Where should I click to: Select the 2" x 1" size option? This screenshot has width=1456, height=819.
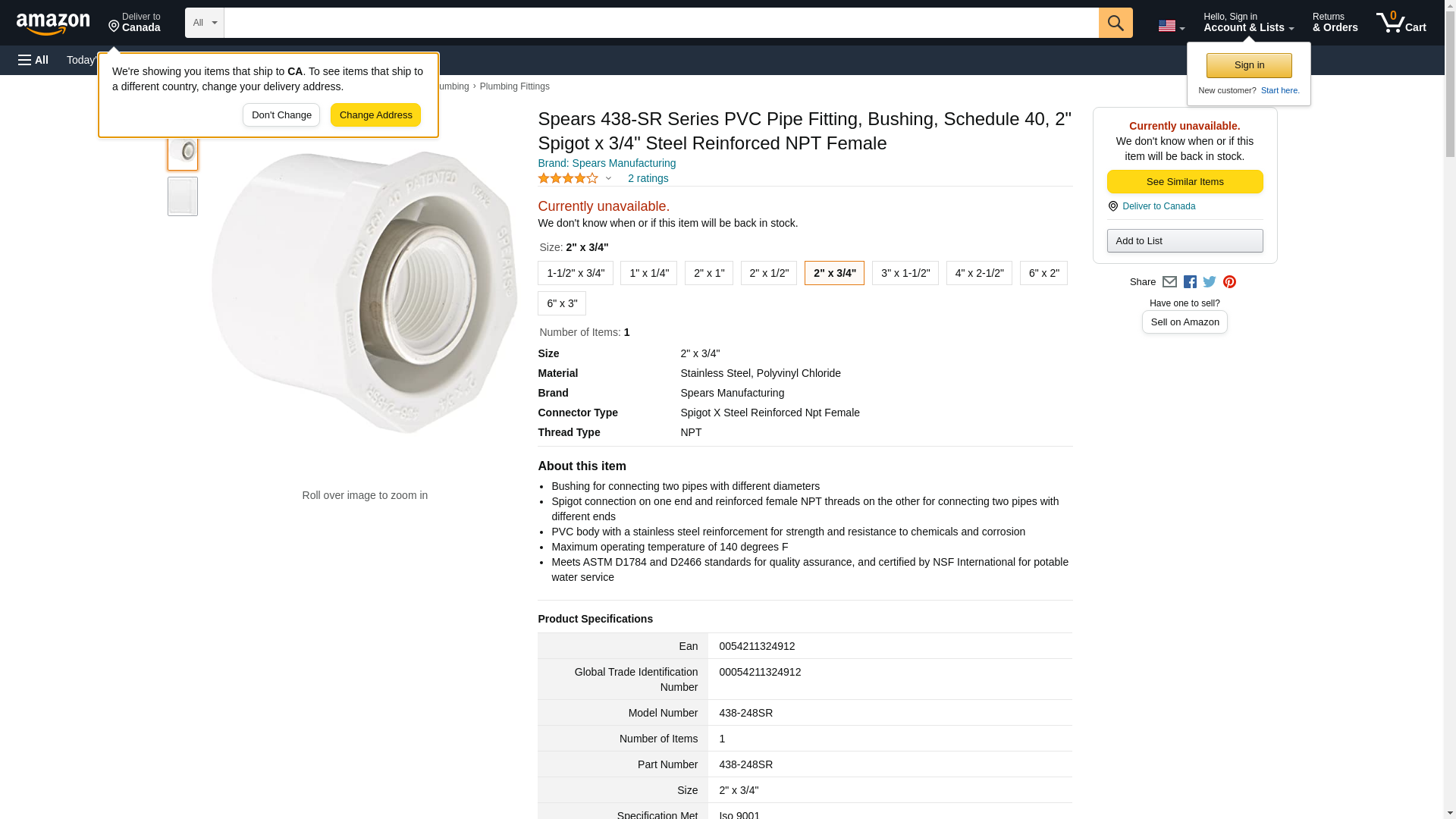coord(708,273)
